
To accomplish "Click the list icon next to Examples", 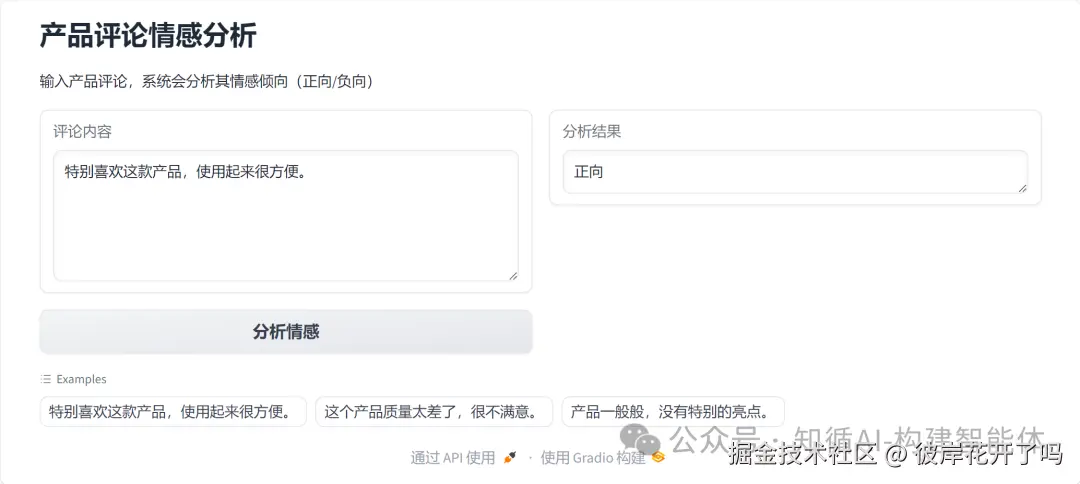I will [x=45, y=380].
